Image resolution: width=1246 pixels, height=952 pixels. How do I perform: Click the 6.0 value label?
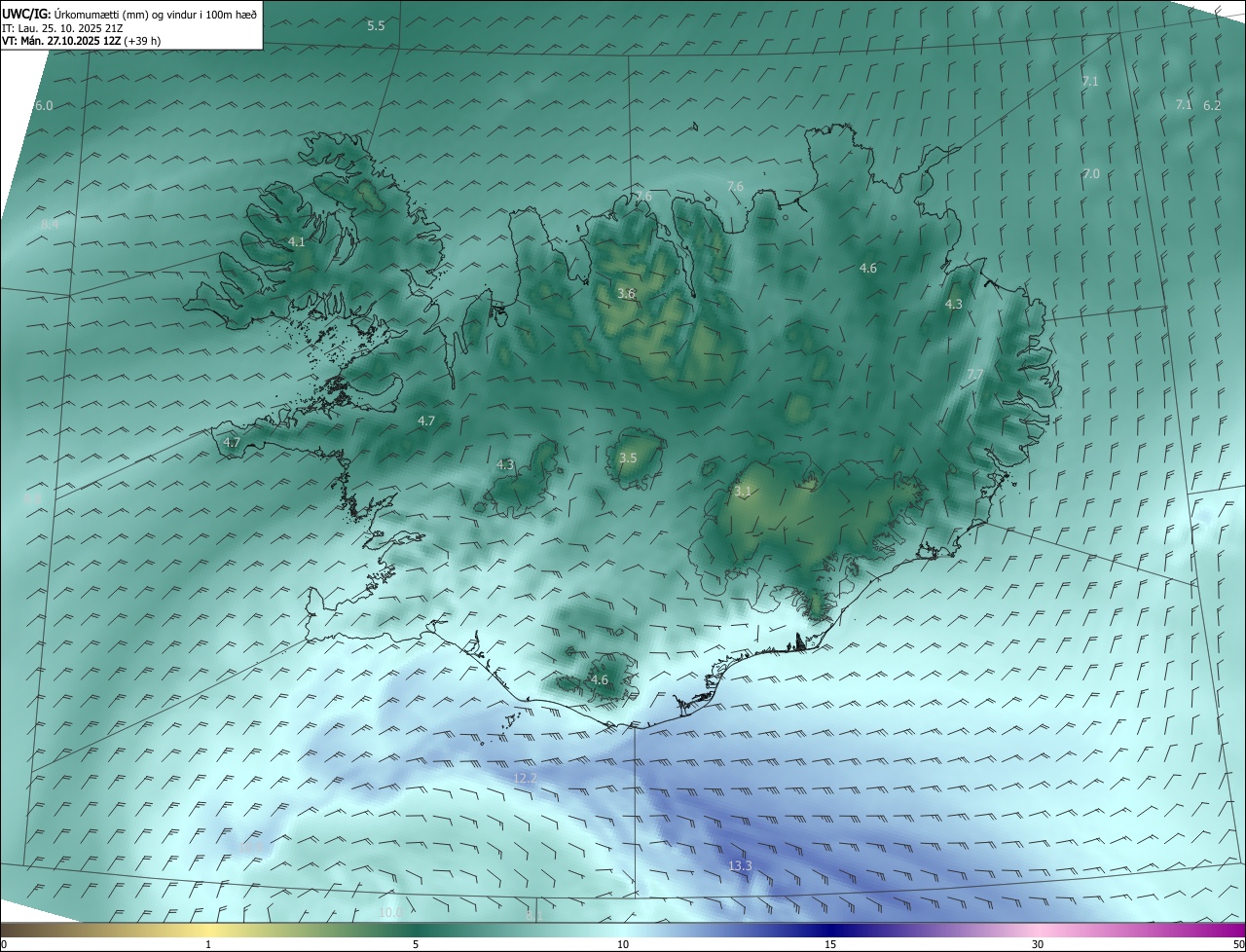[44, 105]
